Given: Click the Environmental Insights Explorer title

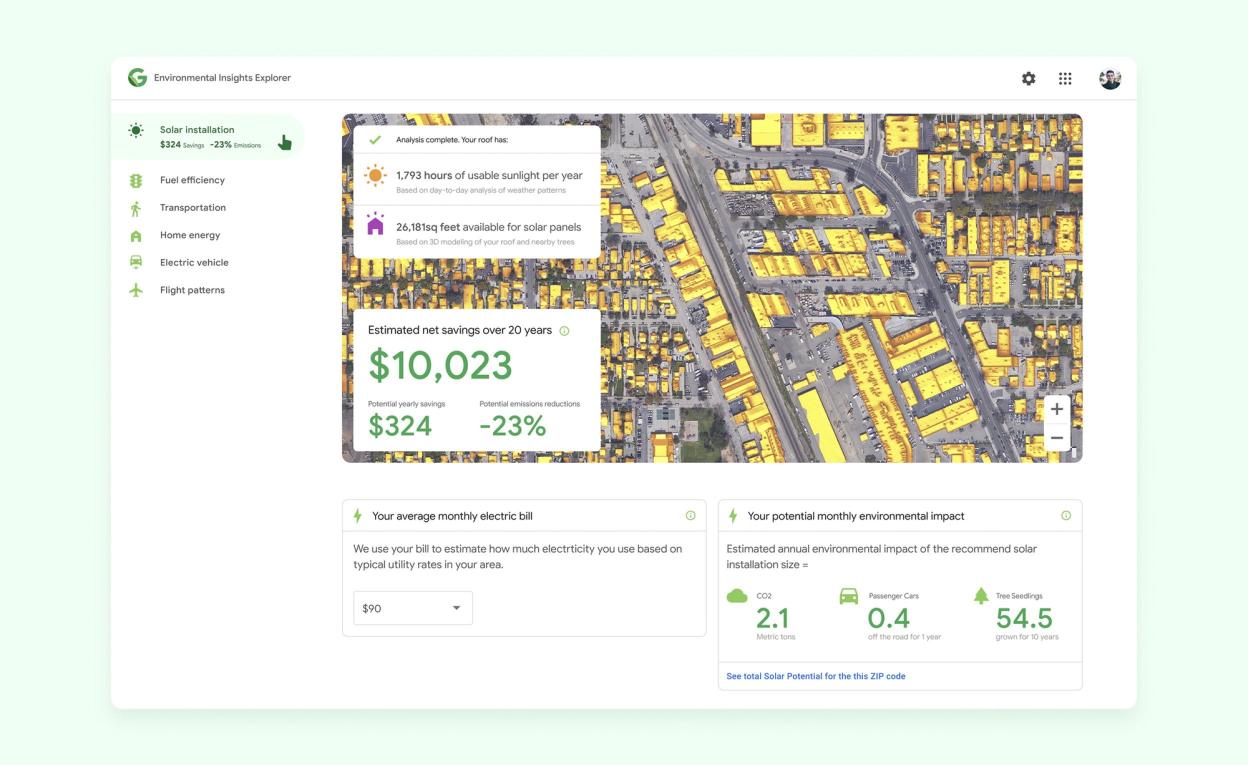Looking at the screenshot, I should [222, 78].
